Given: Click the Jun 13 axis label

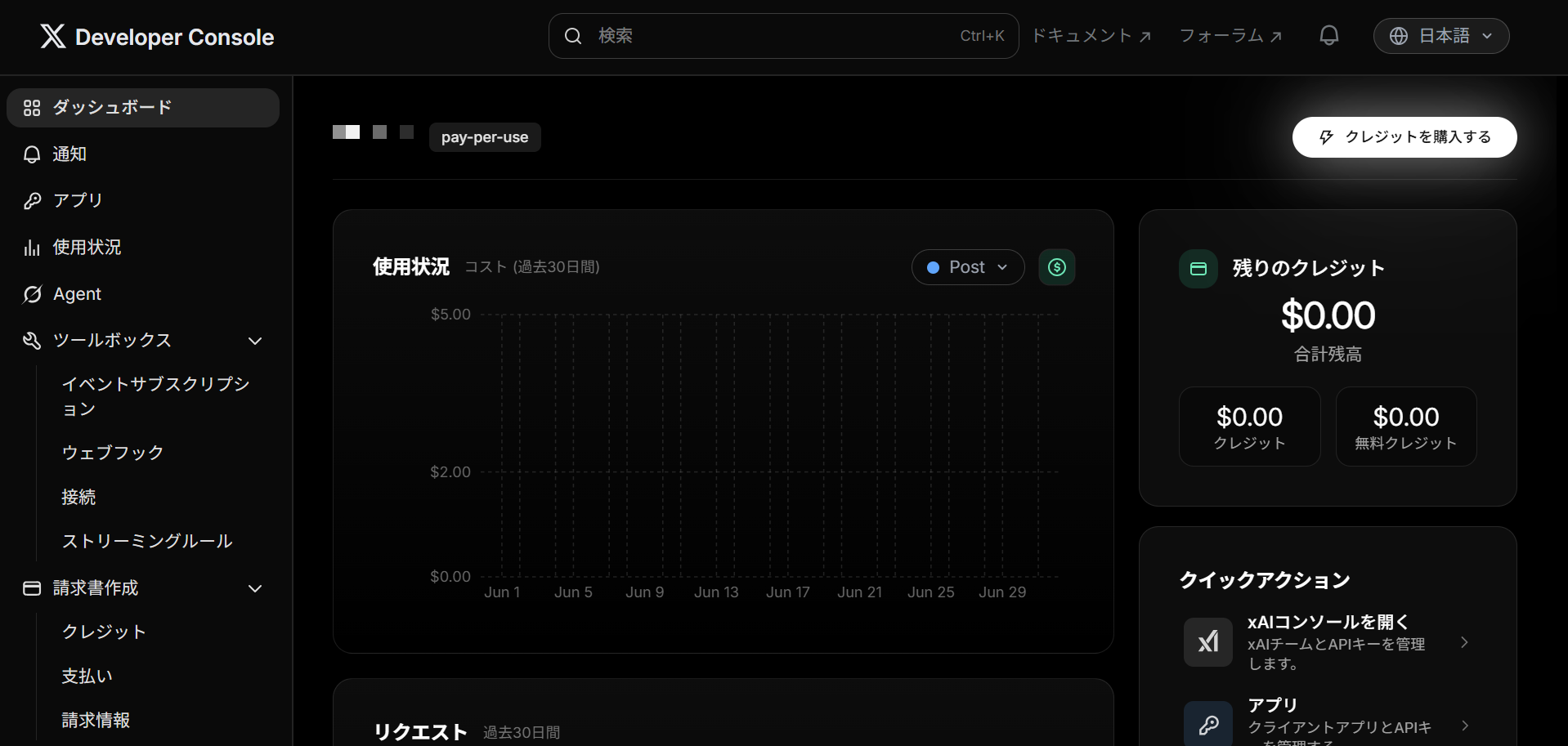Looking at the screenshot, I should (x=716, y=592).
